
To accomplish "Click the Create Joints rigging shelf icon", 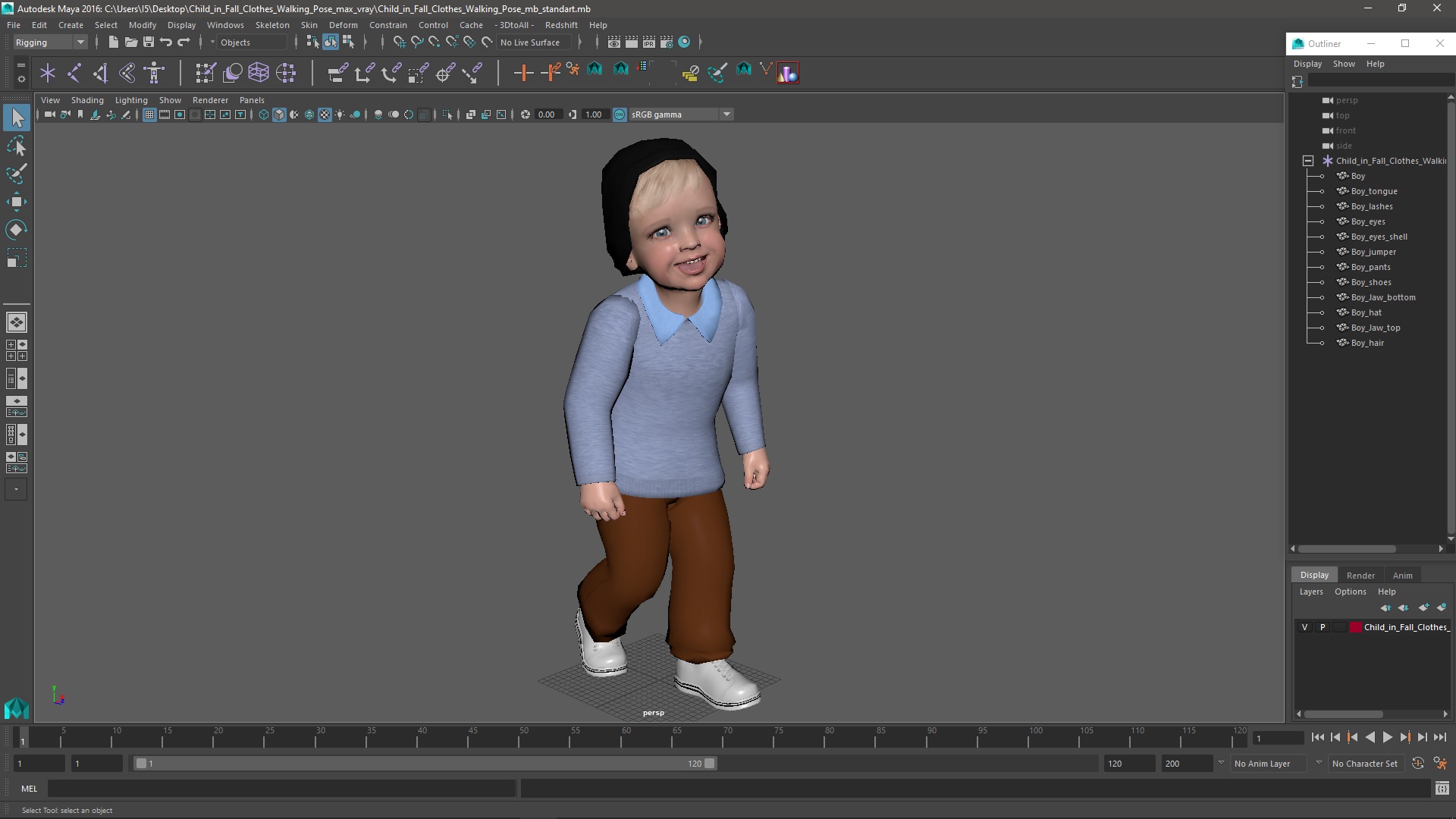I will click(74, 73).
